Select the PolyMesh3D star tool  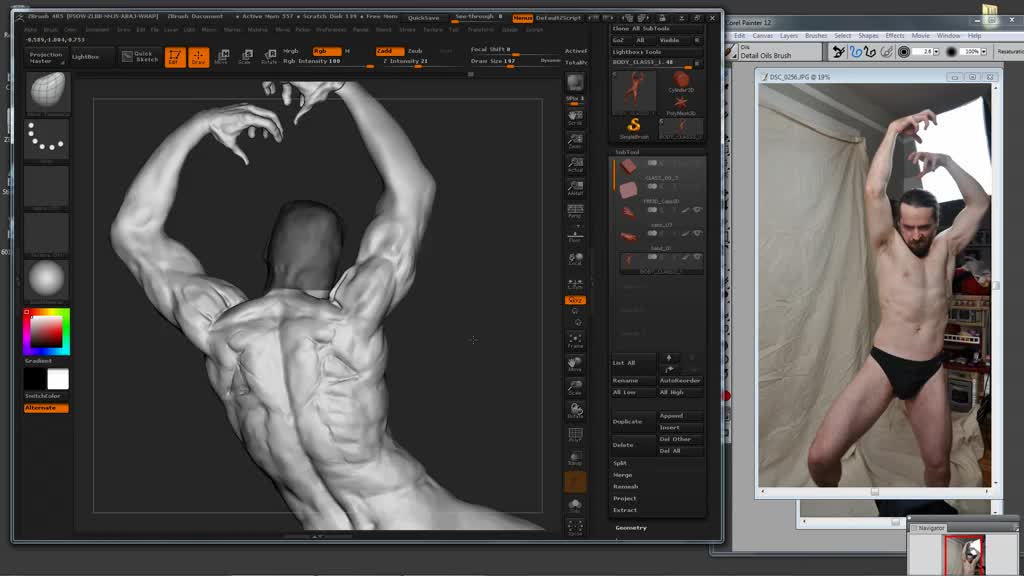(681, 104)
